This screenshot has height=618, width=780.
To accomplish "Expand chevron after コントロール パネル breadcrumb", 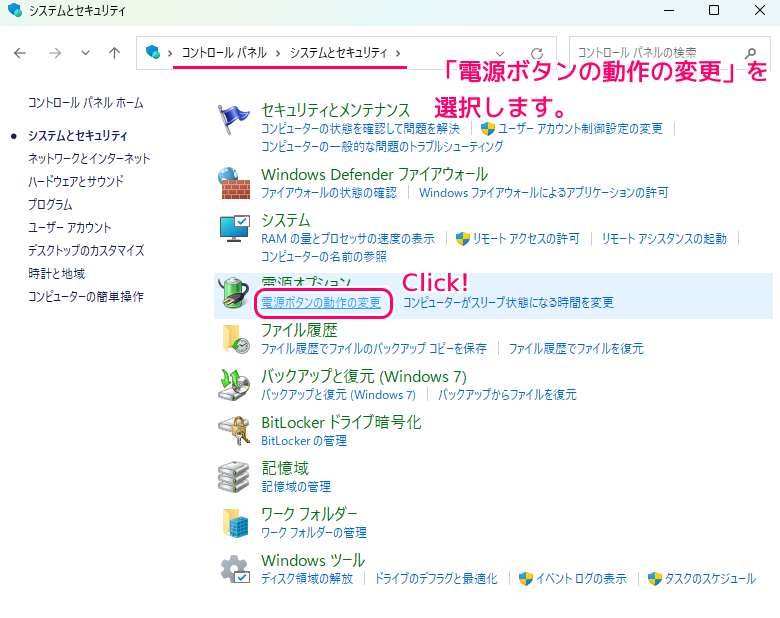I will click(x=278, y=53).
